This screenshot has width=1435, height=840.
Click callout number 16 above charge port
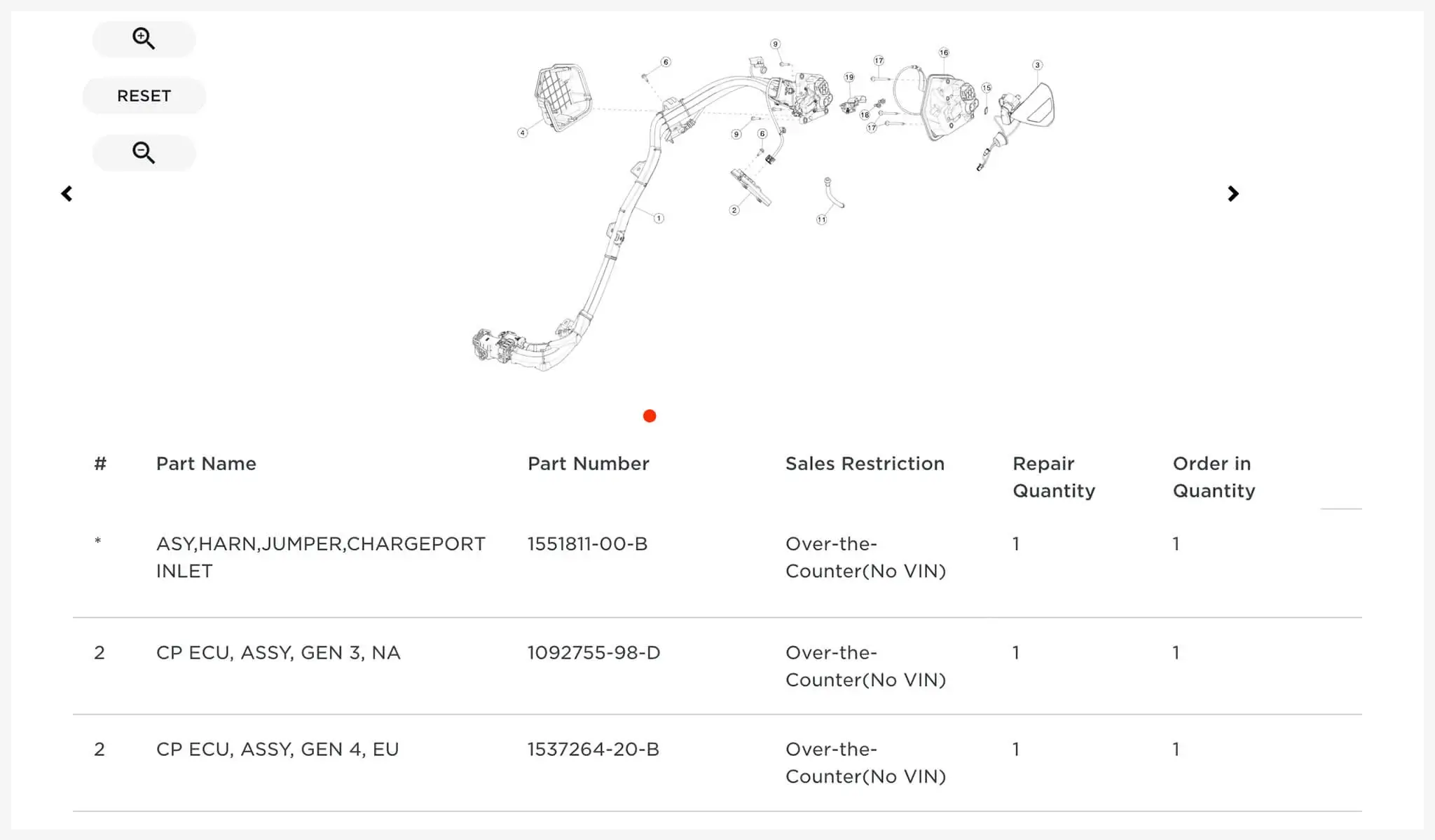[944, 53]
